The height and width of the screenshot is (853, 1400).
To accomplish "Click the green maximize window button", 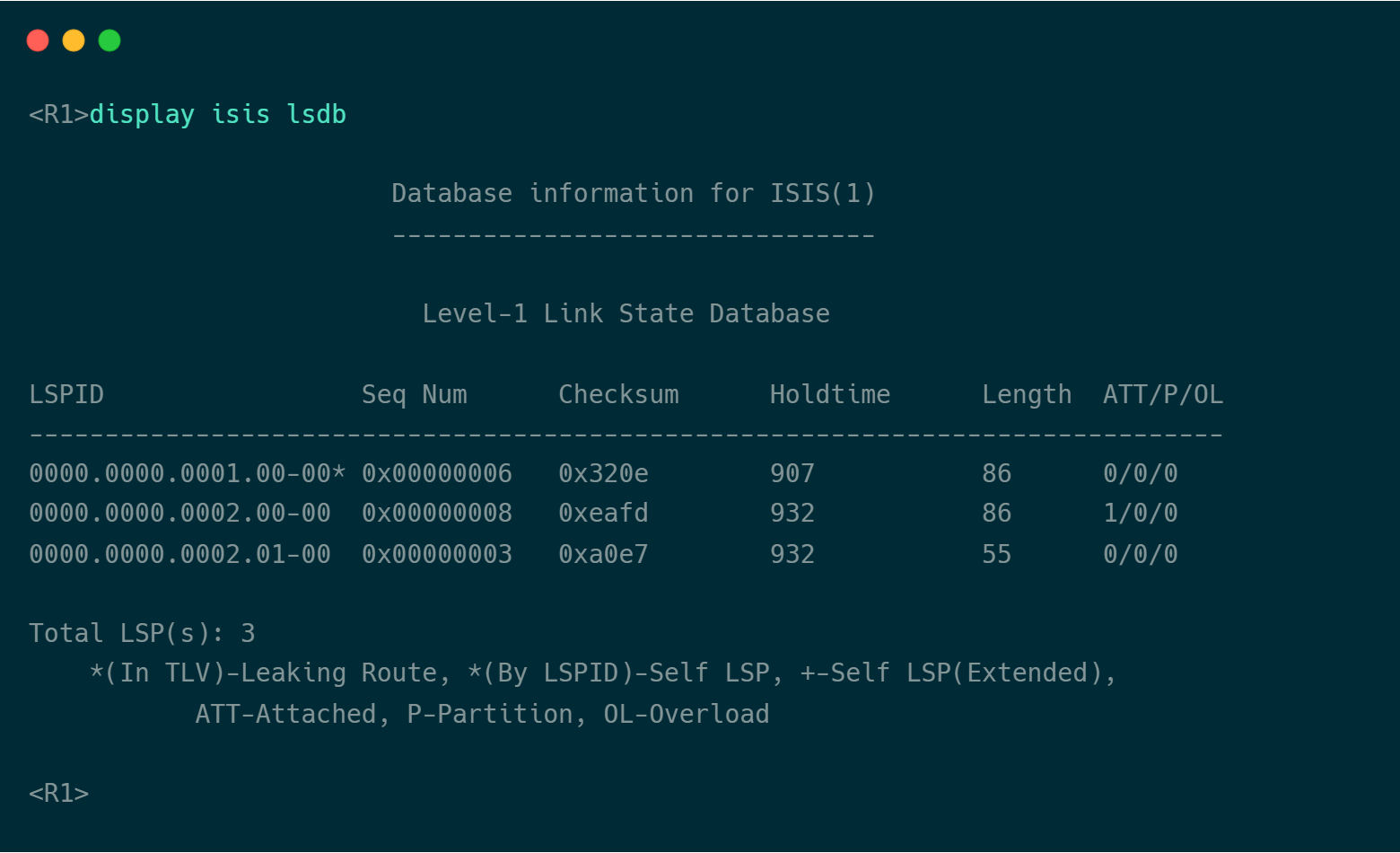I will [109, 40].
